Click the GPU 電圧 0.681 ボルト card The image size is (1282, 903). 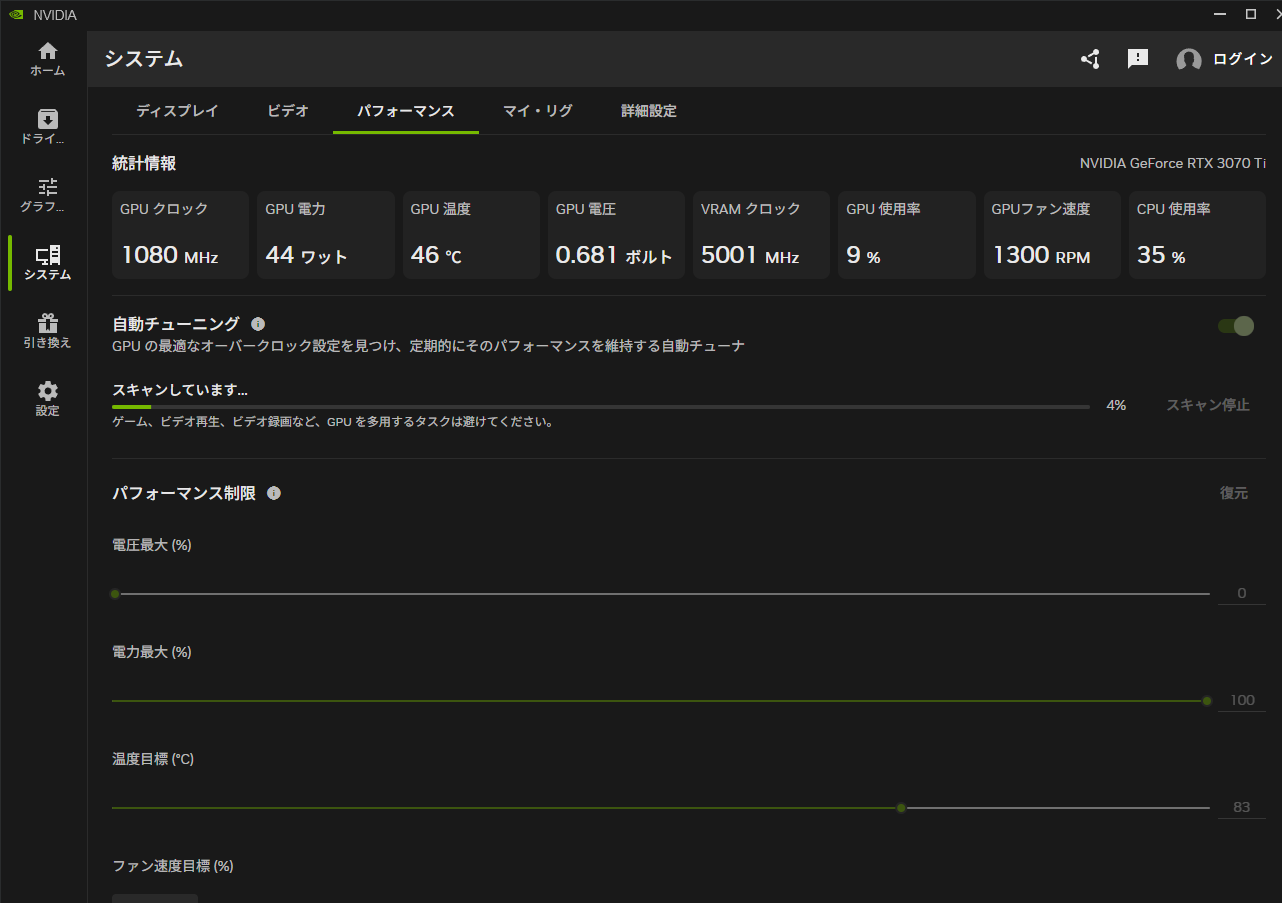click(616, 235)
